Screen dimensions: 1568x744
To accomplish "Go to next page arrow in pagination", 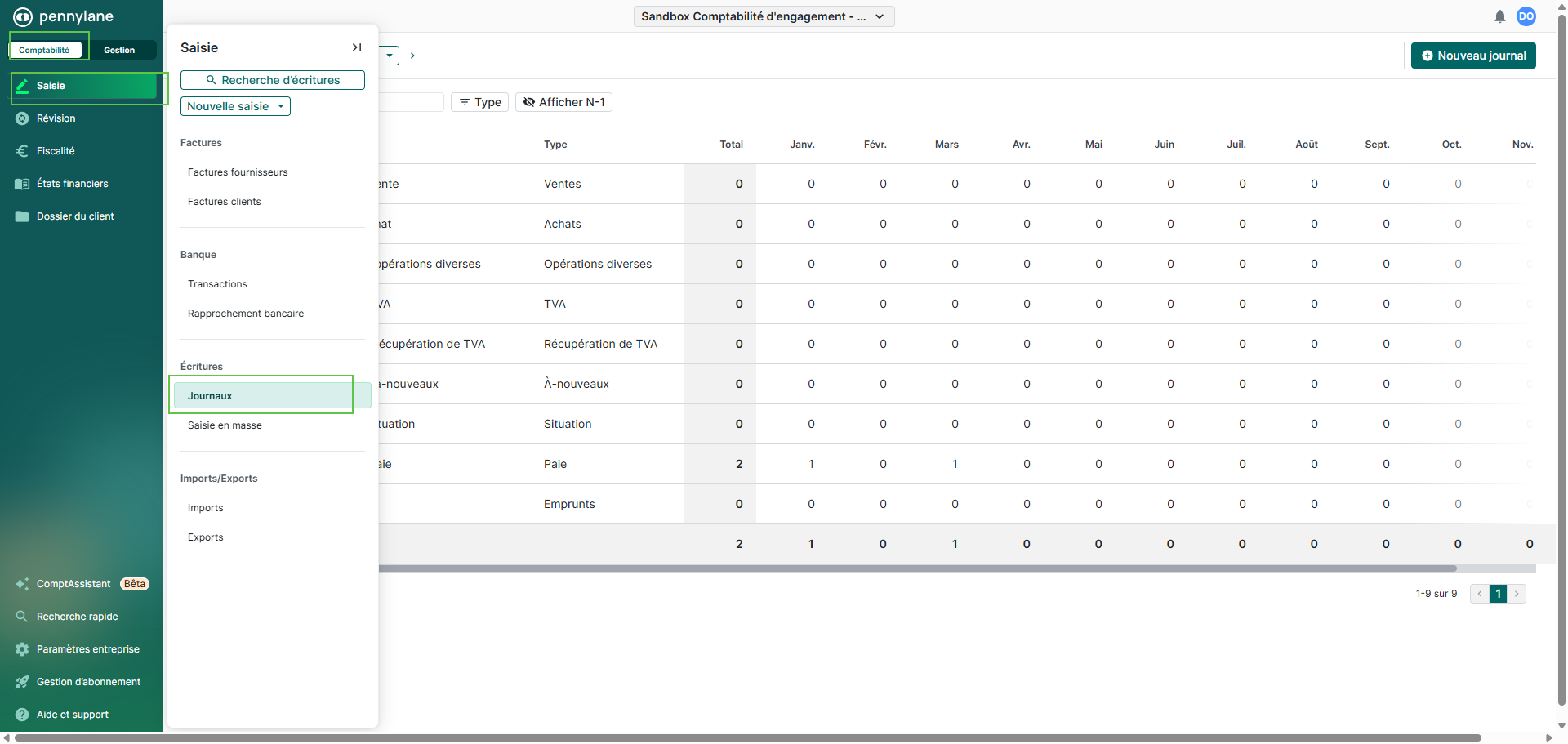I will (1517, 594).
